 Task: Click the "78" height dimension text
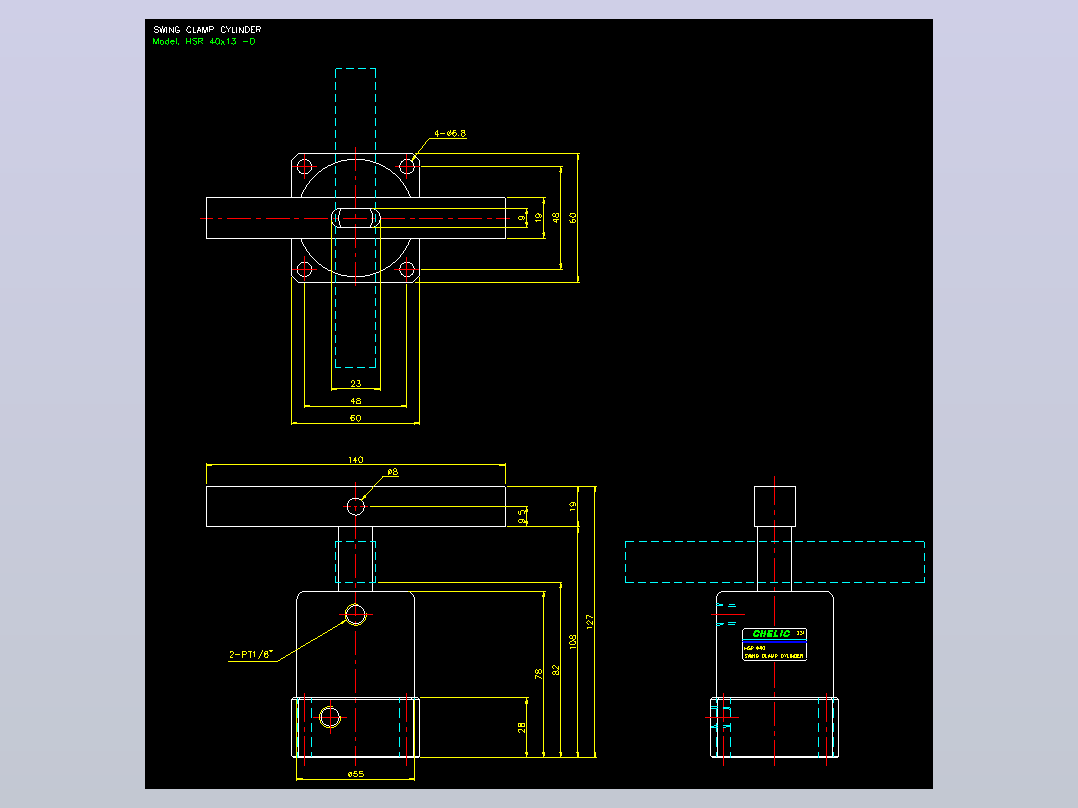coord(538,674)
